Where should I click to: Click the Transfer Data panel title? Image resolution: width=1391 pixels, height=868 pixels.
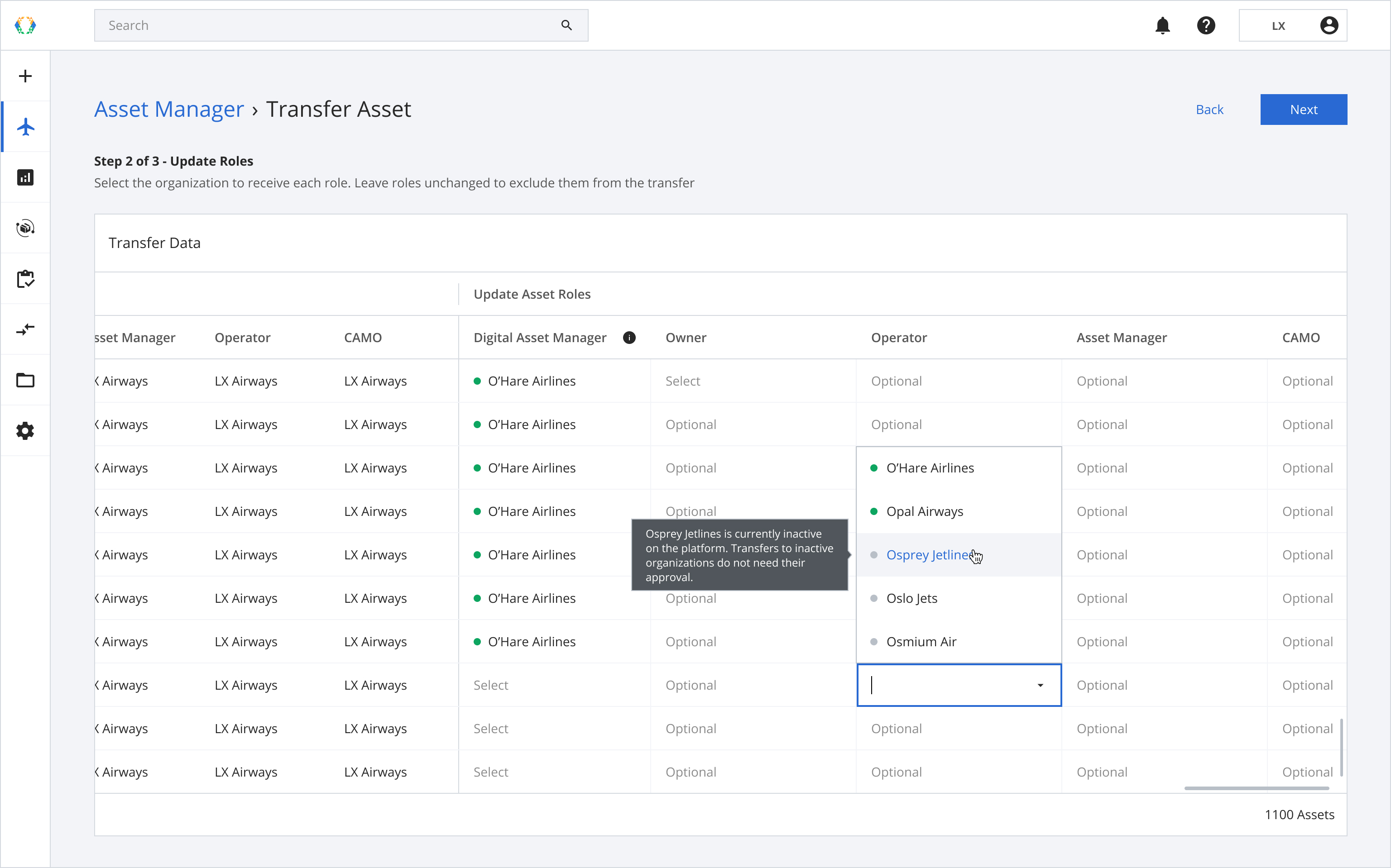coord(154,243)
